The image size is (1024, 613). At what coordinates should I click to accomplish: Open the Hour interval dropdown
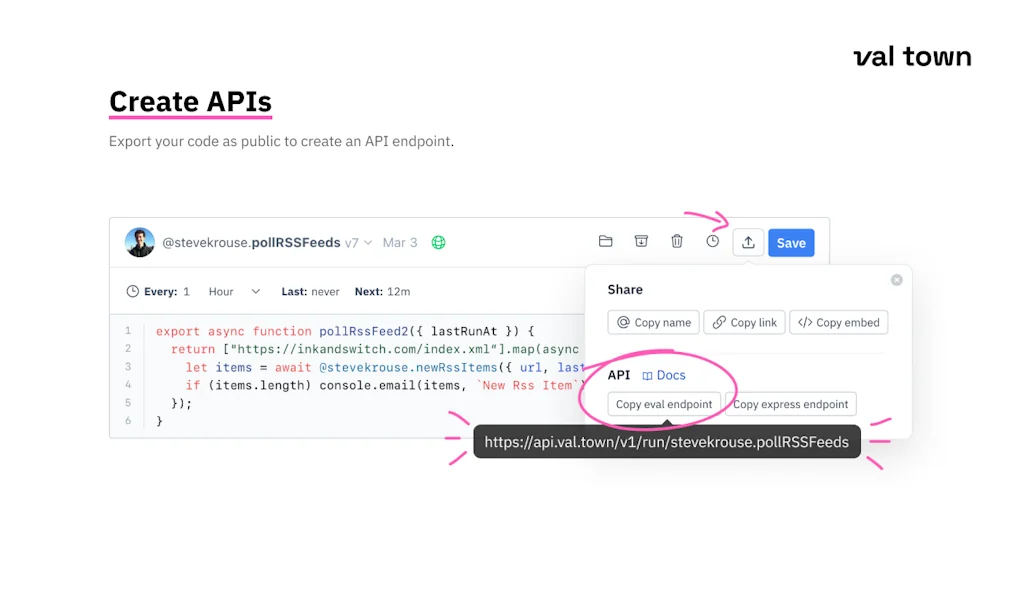coord(234,292)
